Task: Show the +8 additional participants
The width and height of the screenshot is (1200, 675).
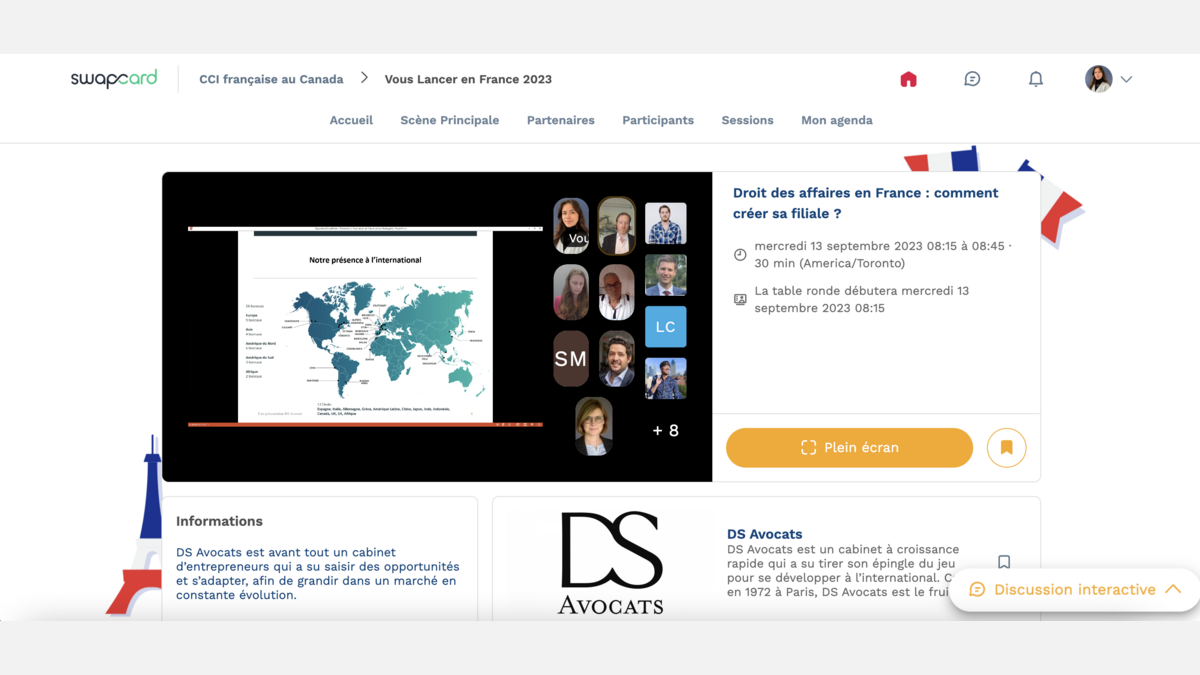Action: coord(665,431)
